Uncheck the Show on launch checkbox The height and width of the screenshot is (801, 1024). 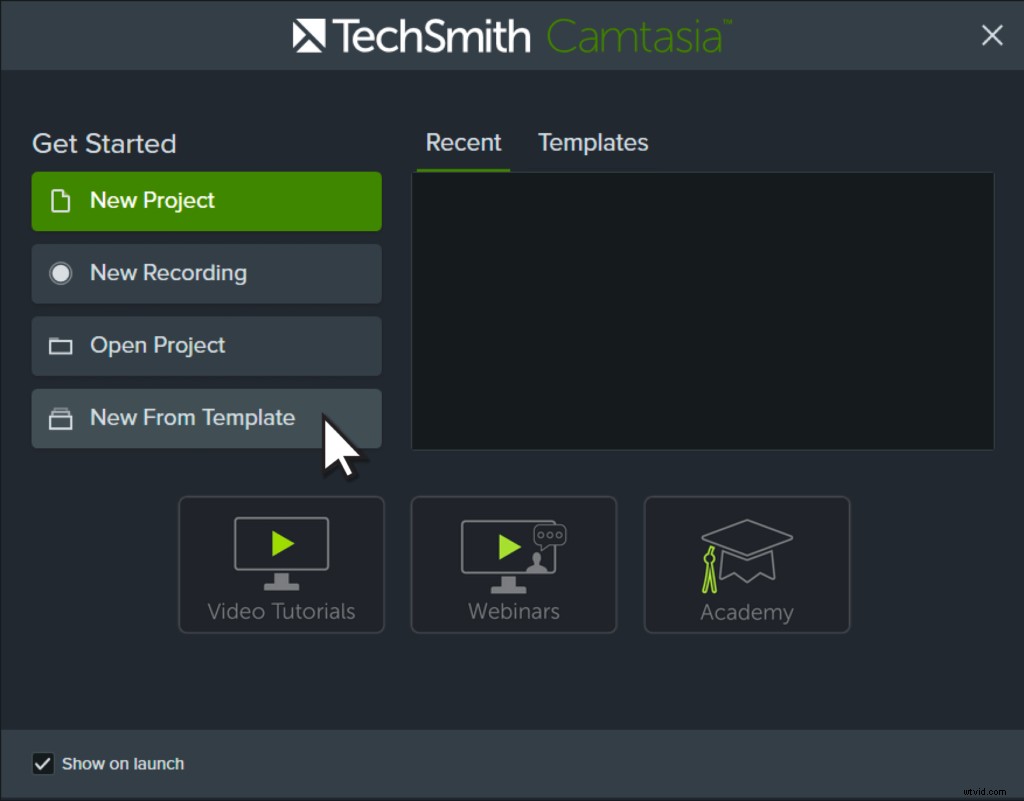42,763
